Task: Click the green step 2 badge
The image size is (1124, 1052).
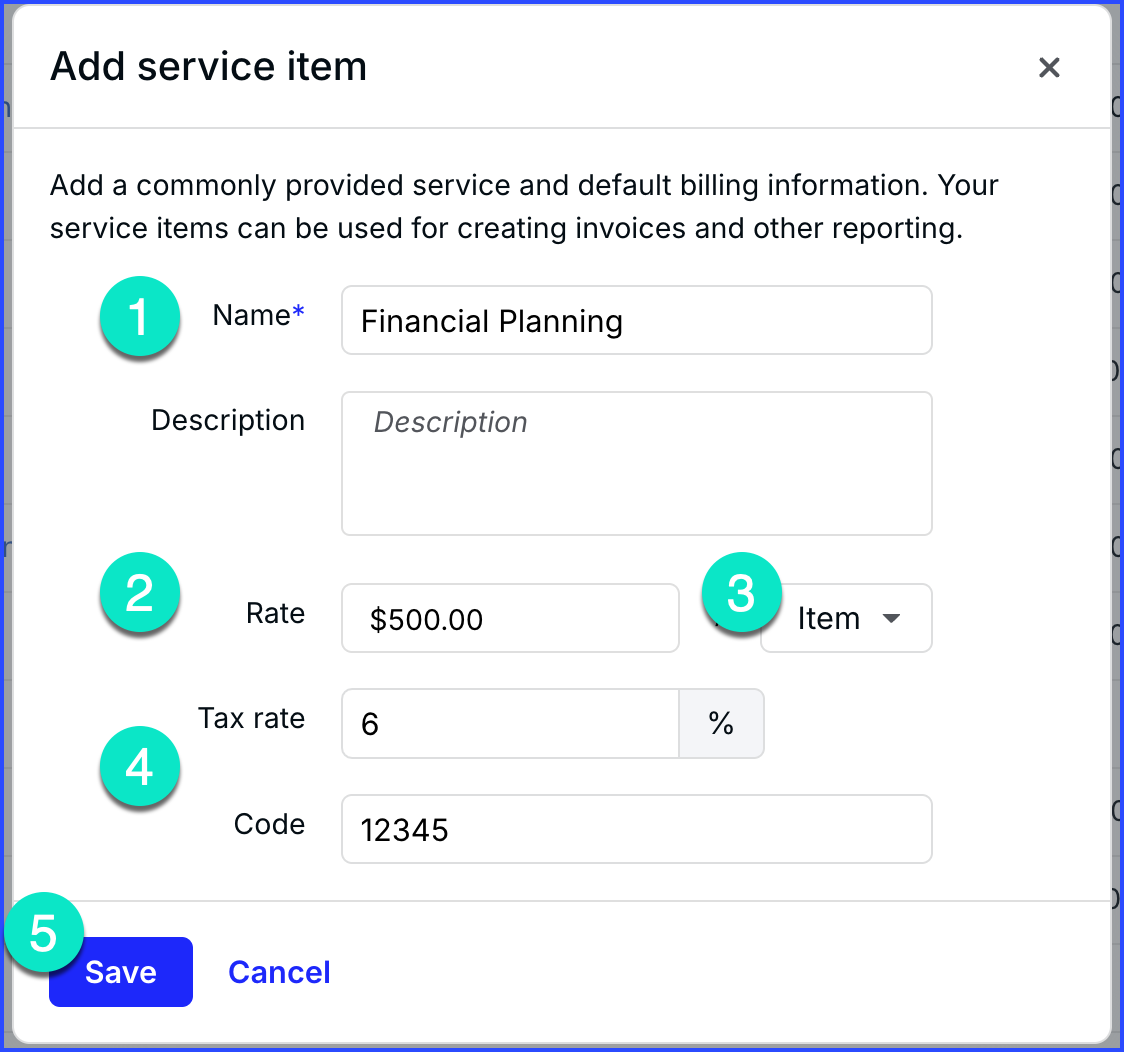Action: click(x=139, y=594)
